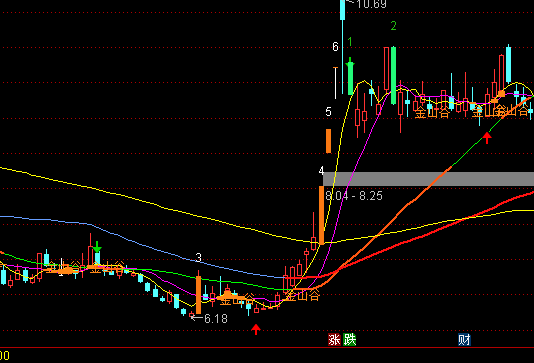This screenshot has width=534, height=363.
Task: Click the gray 8.04 - 8.25 gap band
Action: coord(428,179)
